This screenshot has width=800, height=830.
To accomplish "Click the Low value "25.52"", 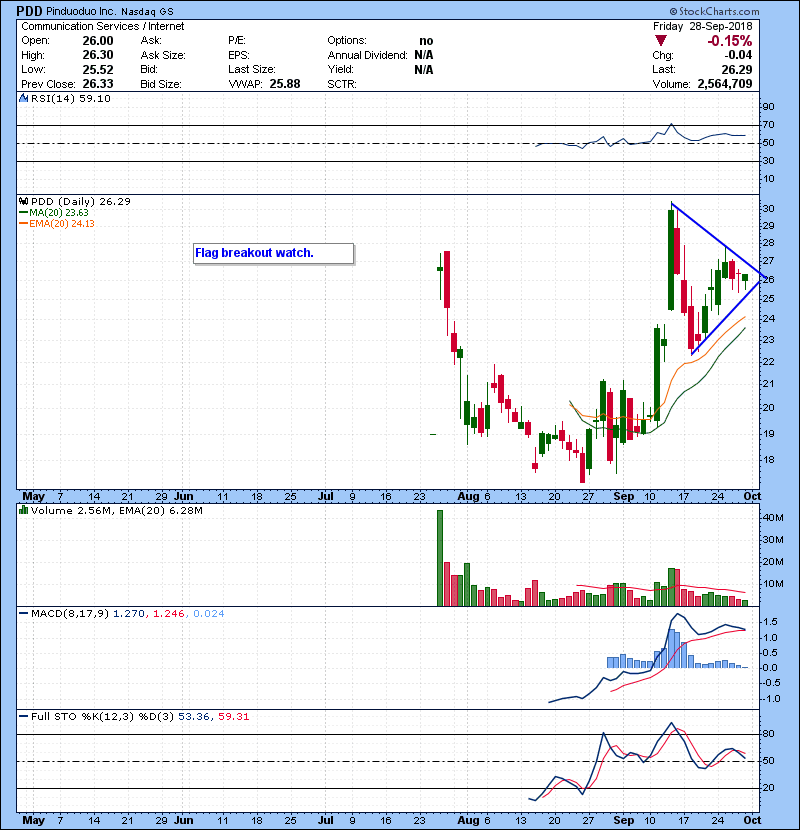I will coord(98,69).
